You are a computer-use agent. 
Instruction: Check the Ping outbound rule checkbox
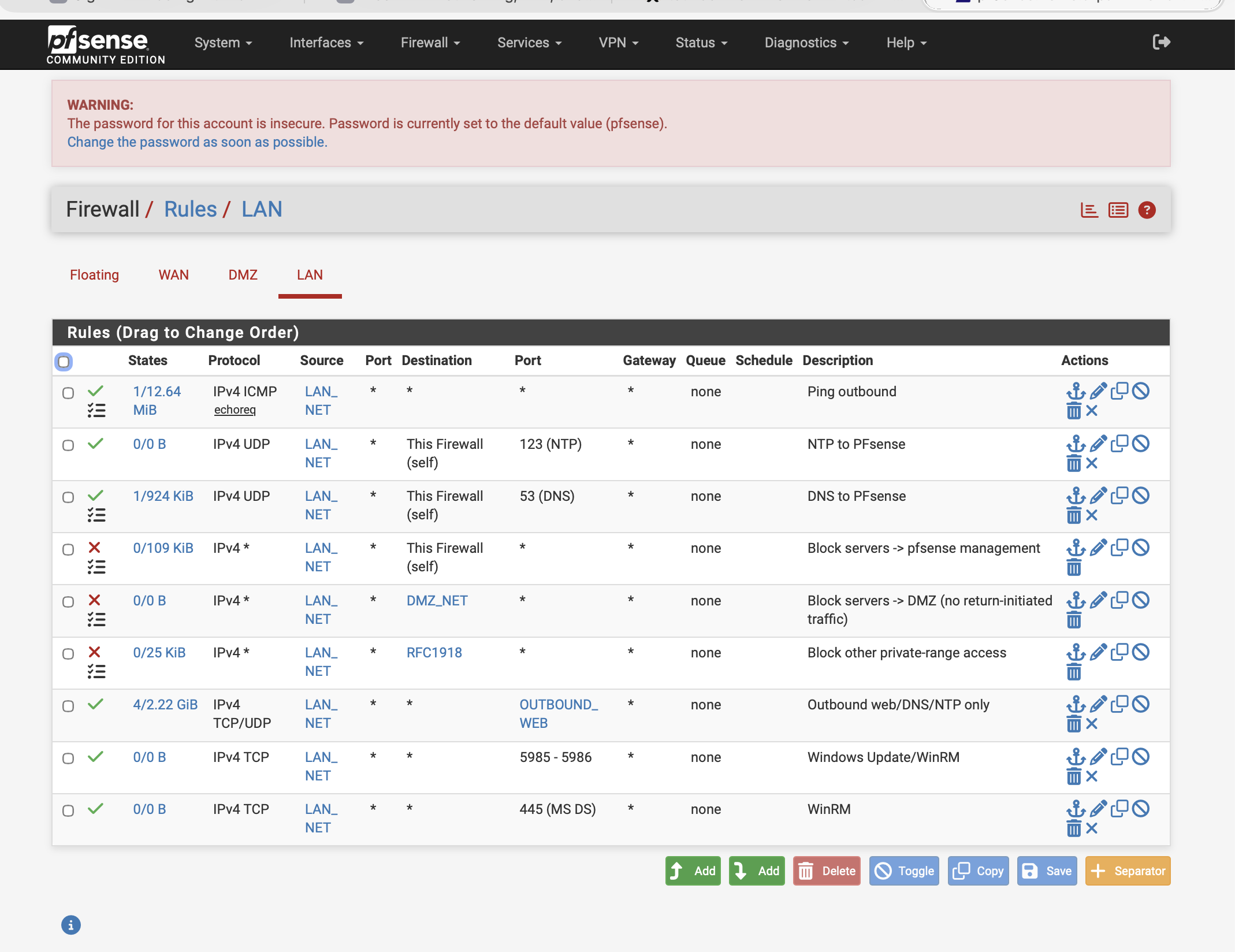[x=68, y=393]
